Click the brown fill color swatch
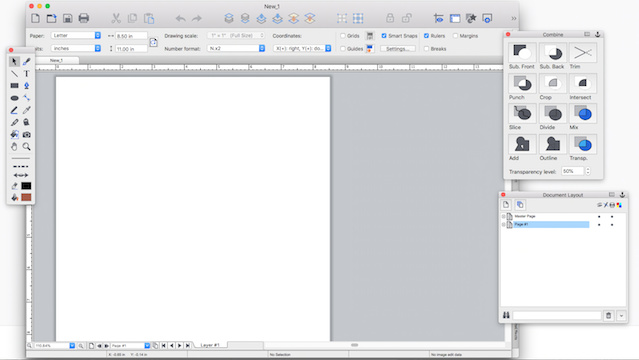 (x=26, y=198)
